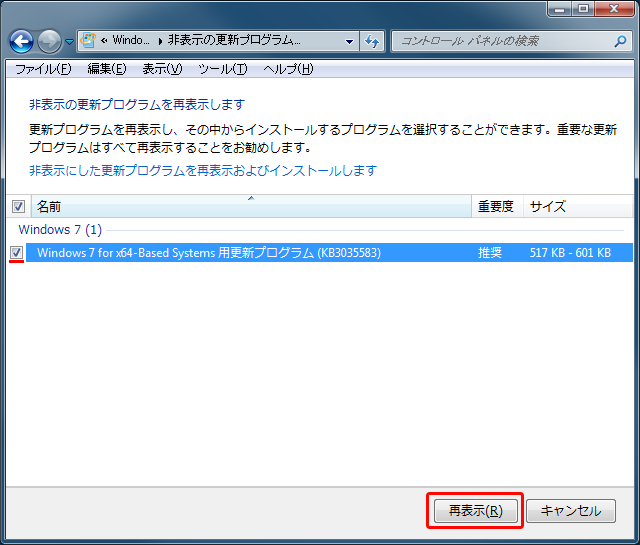Open the 表示(V) menu
640x545 pixels.
(x=162, y=69)
